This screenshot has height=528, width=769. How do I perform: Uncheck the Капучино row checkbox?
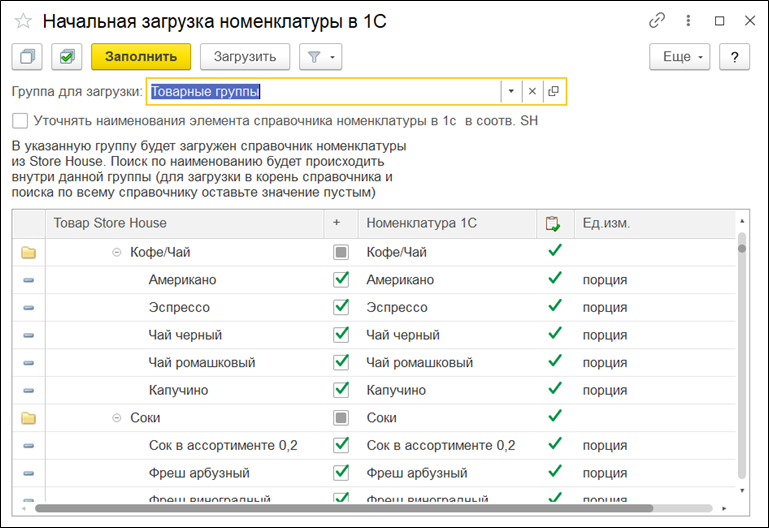pos(341,390)
